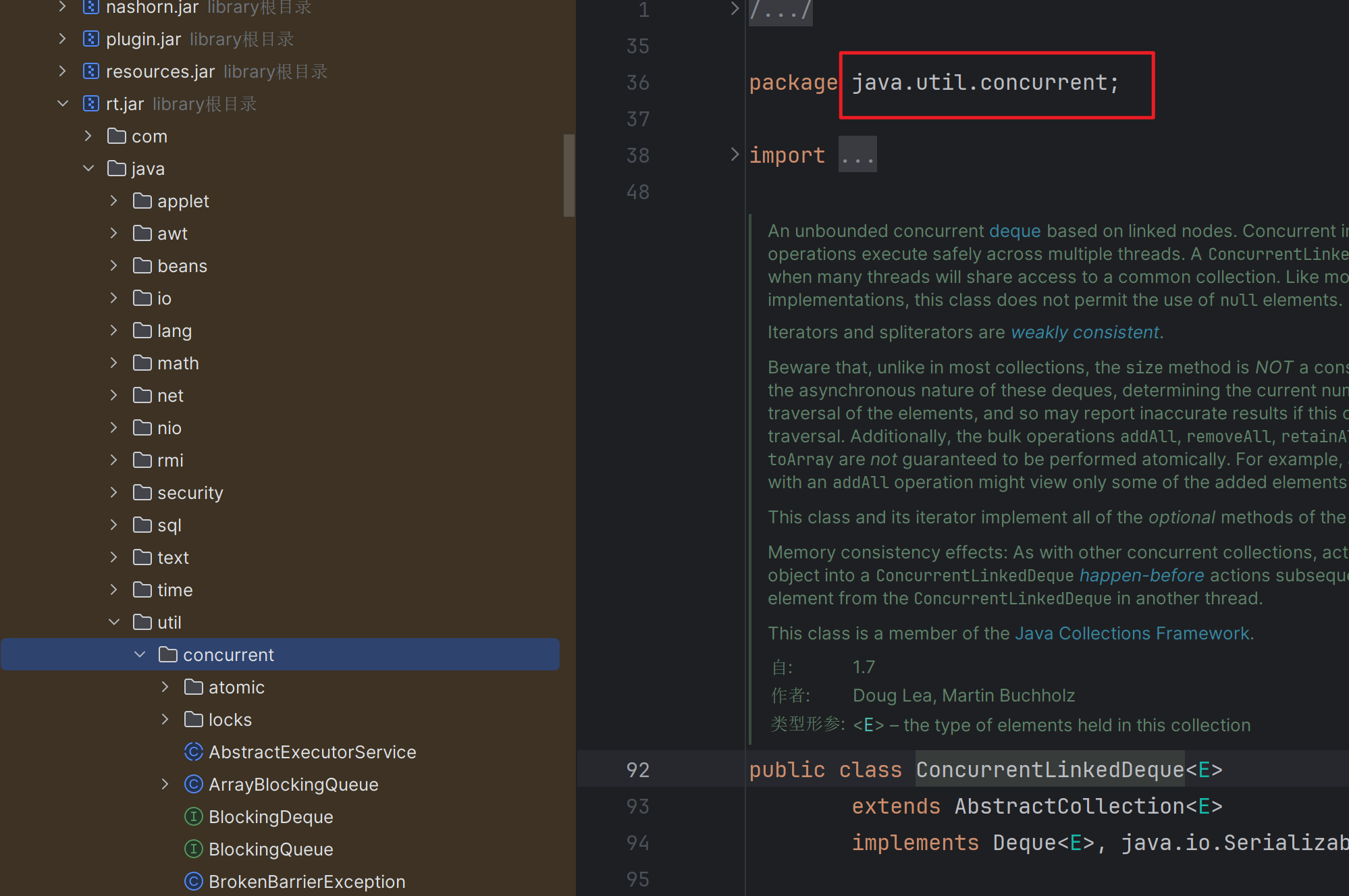Open the Java Collections Framework link
This screenshot has height=896, width=1349.
click(x=1132, y=633)
